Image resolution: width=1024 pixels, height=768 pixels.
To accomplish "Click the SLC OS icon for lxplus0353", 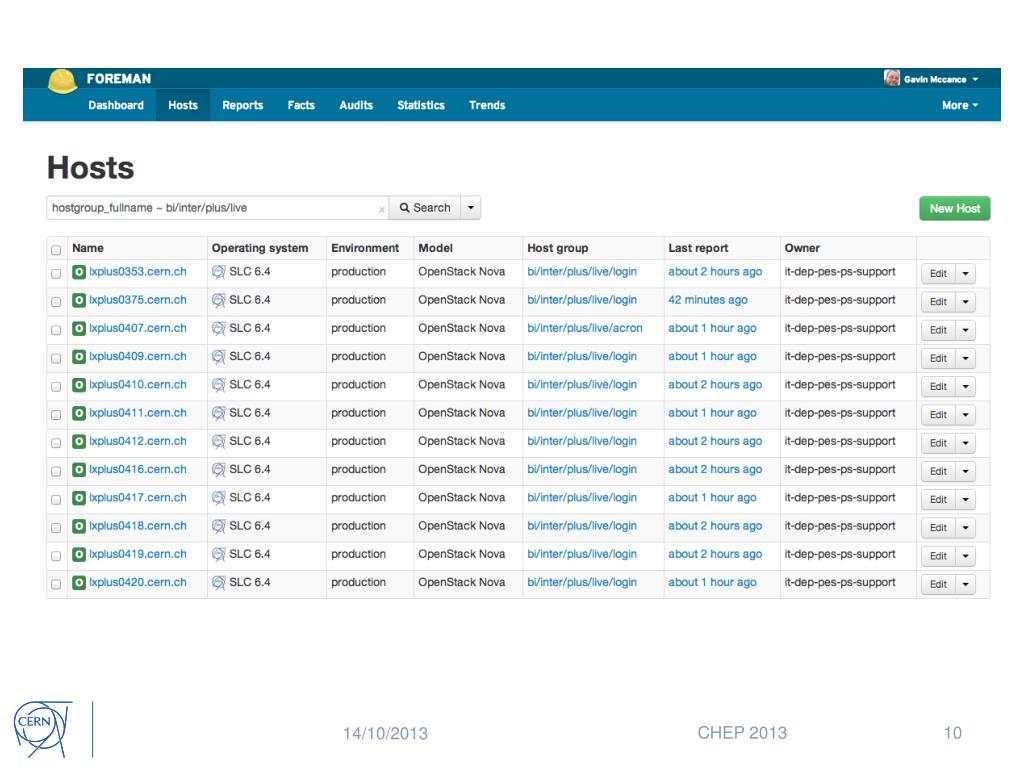I will click(x=219, y=272).
